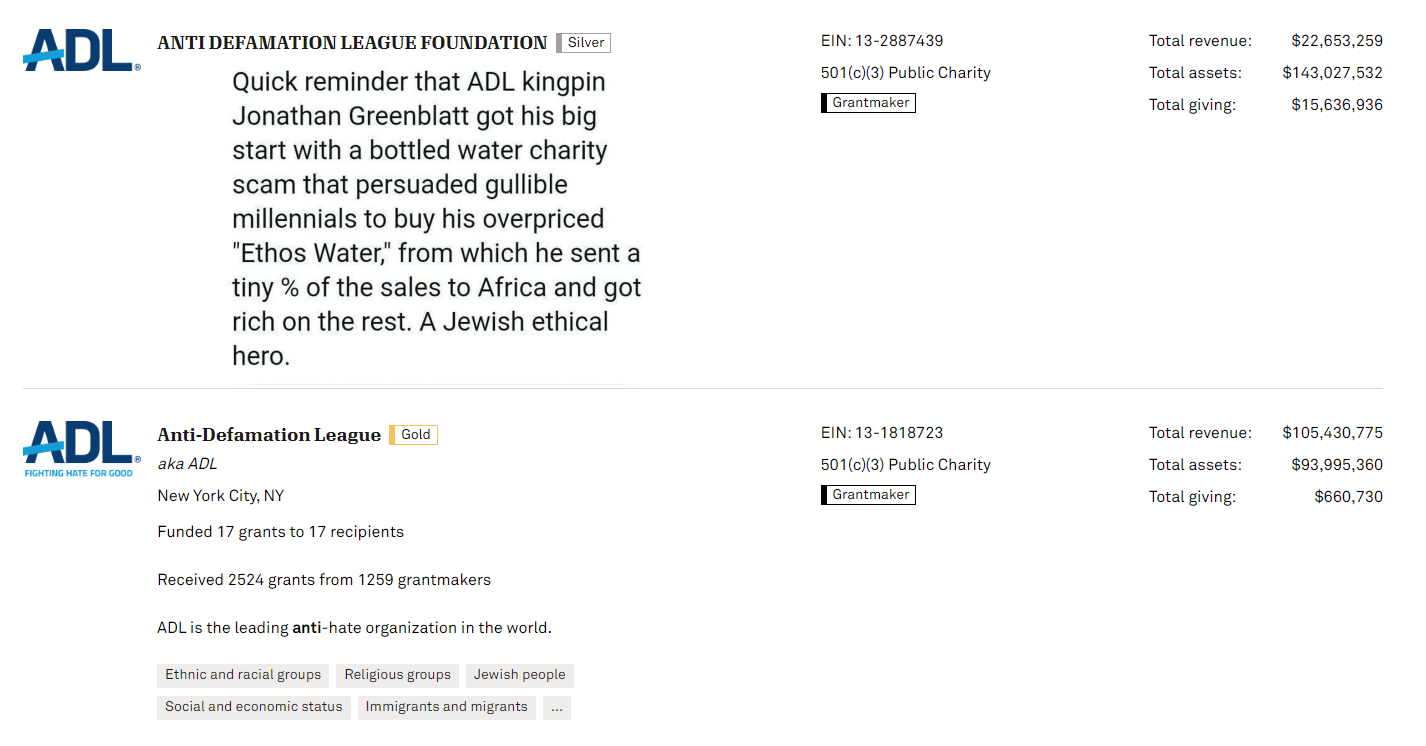Image resolution: width=1426 pixels, height=746 pixels.
Task: Select the 'Religious groups' tag
Action: pyautogui.click(x=397, y=675)
